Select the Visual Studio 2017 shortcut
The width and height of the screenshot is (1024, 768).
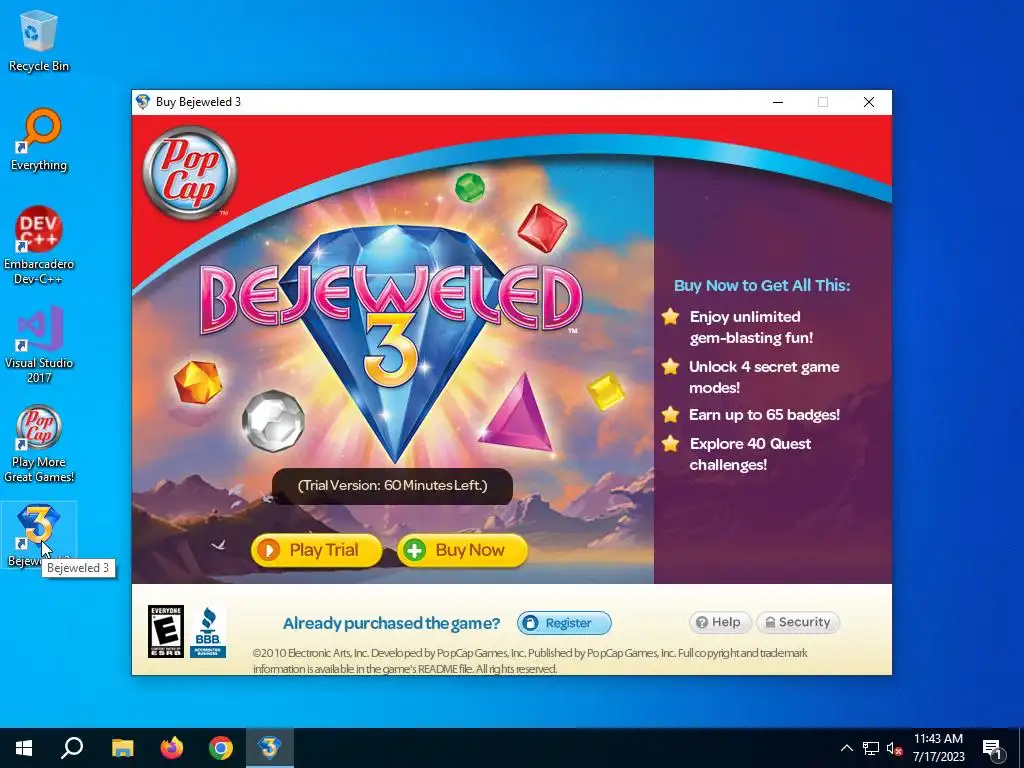click(39, 344)
